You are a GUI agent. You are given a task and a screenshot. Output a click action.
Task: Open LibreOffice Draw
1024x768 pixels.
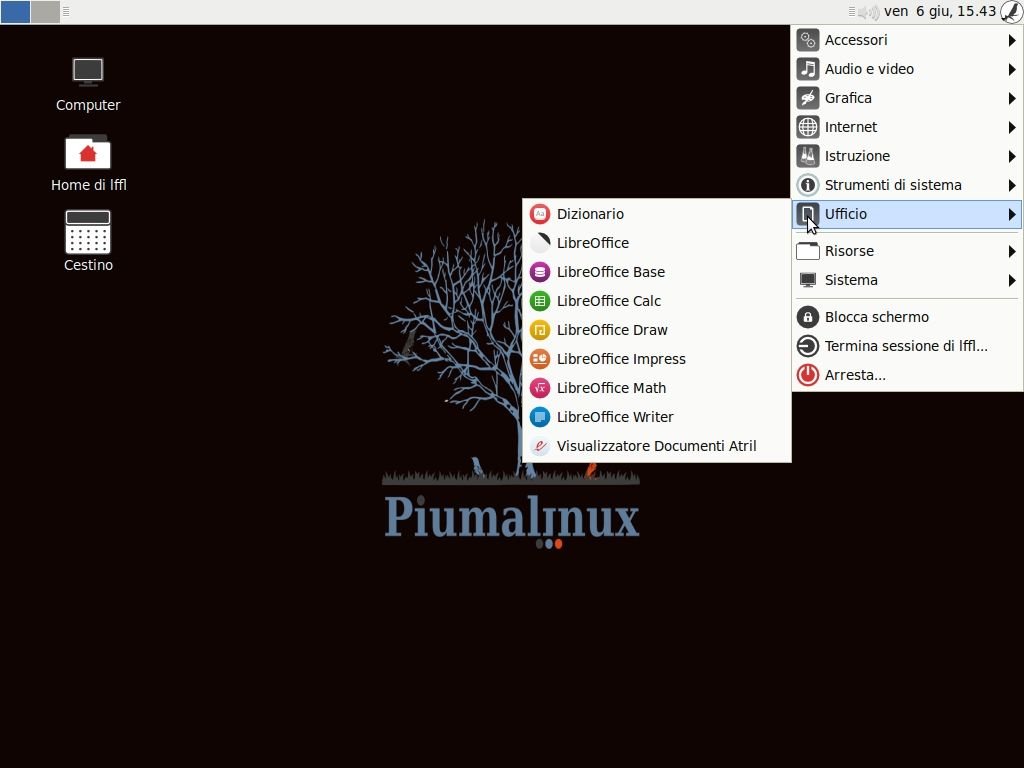(x=611, y=330)
